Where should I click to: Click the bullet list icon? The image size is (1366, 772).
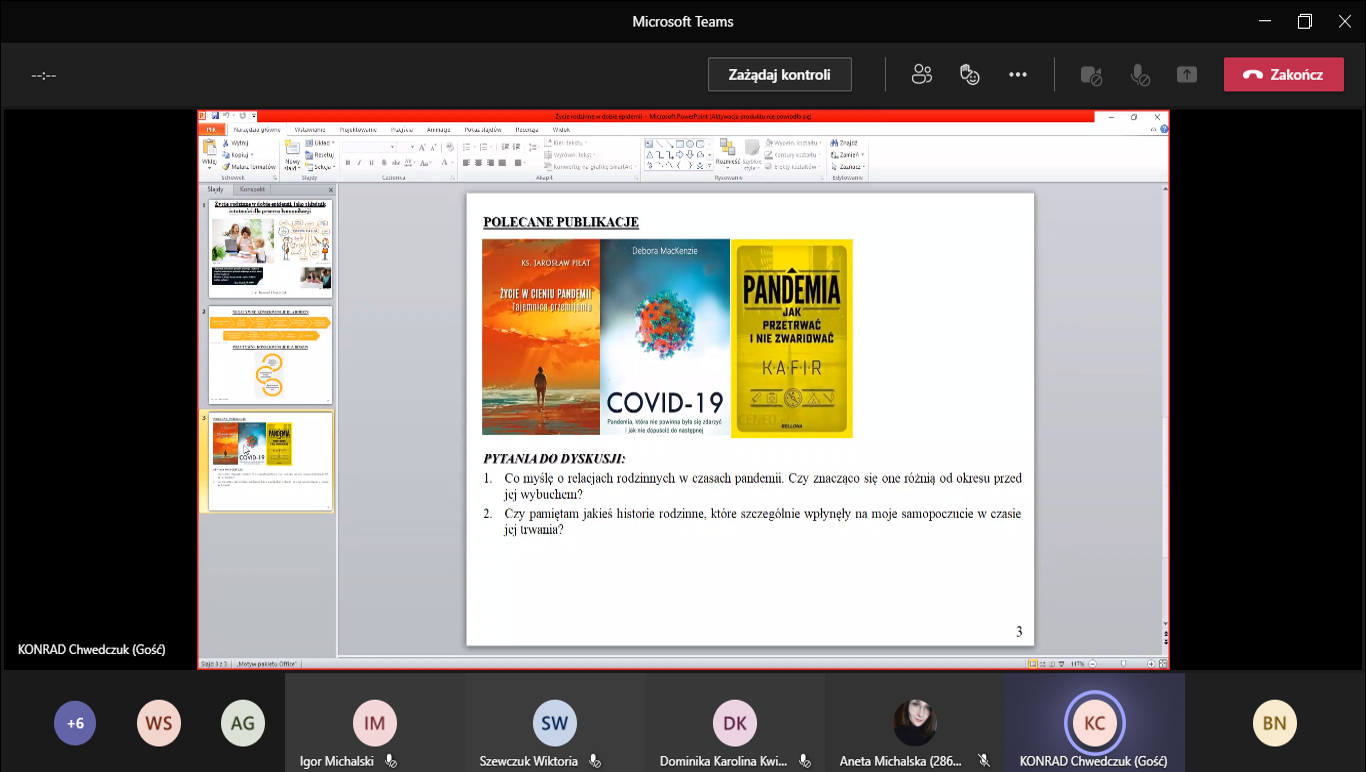tap(468, 147)
